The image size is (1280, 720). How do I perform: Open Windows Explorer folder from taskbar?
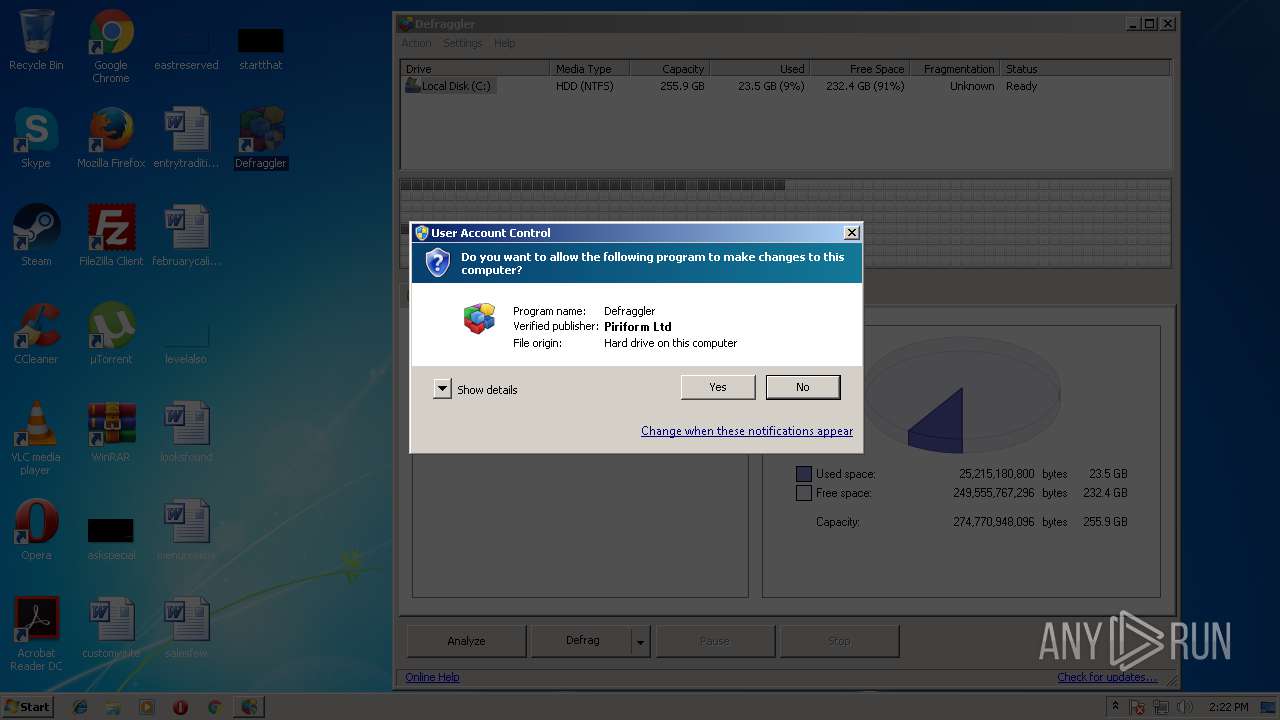[x=113, y=707]
